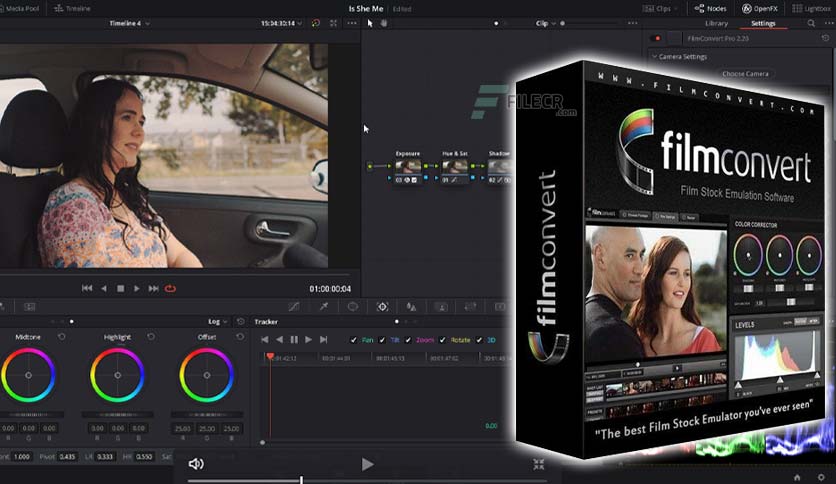Toggle the Zoom tracking checkbox
The height and width of the screenshot is (484, 836).
point(408,340)
